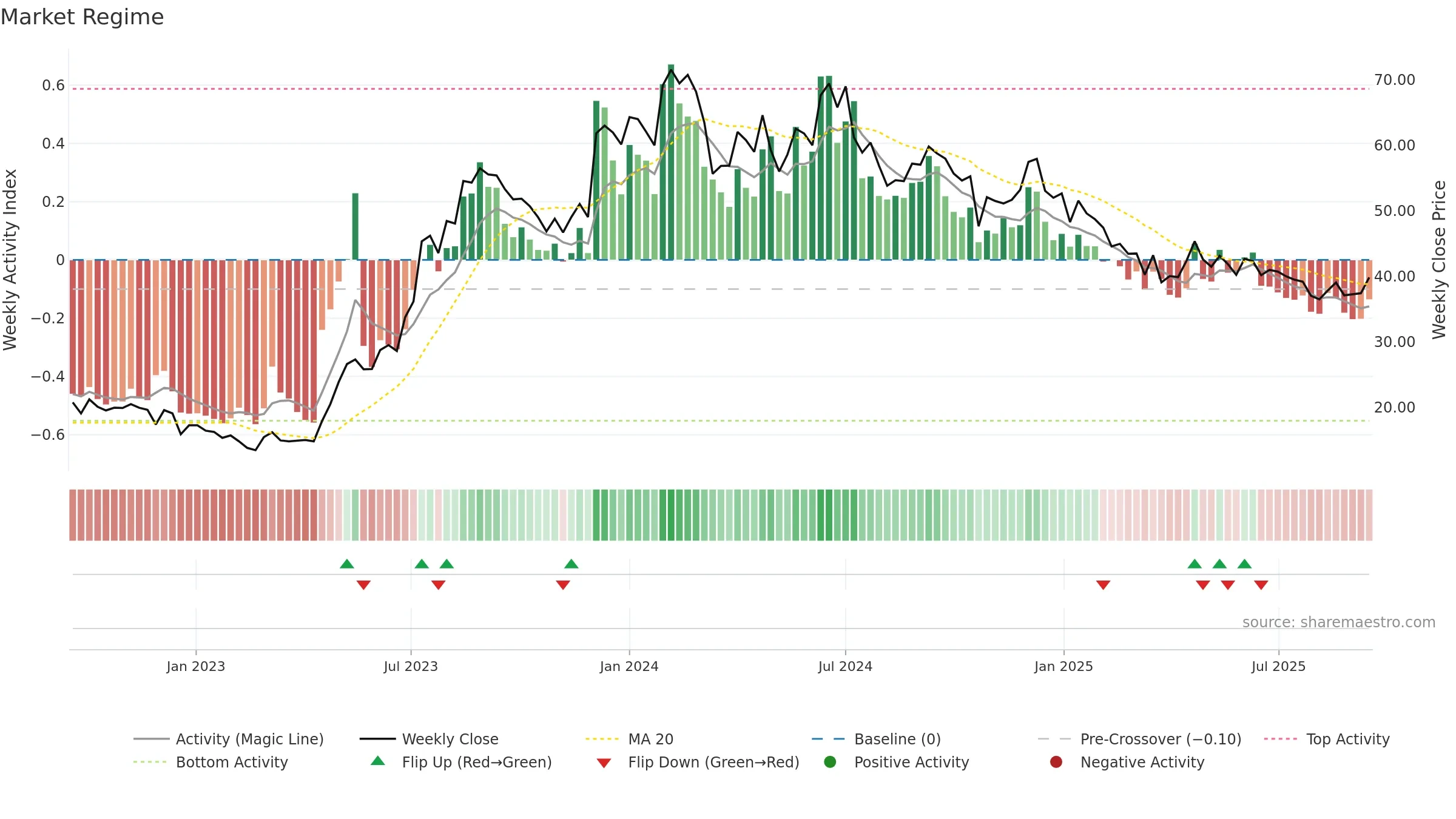This screenshot has height=819, width=1456.
Task: Click the red Flip Down triangle in legend
Action: coord(604,763)
